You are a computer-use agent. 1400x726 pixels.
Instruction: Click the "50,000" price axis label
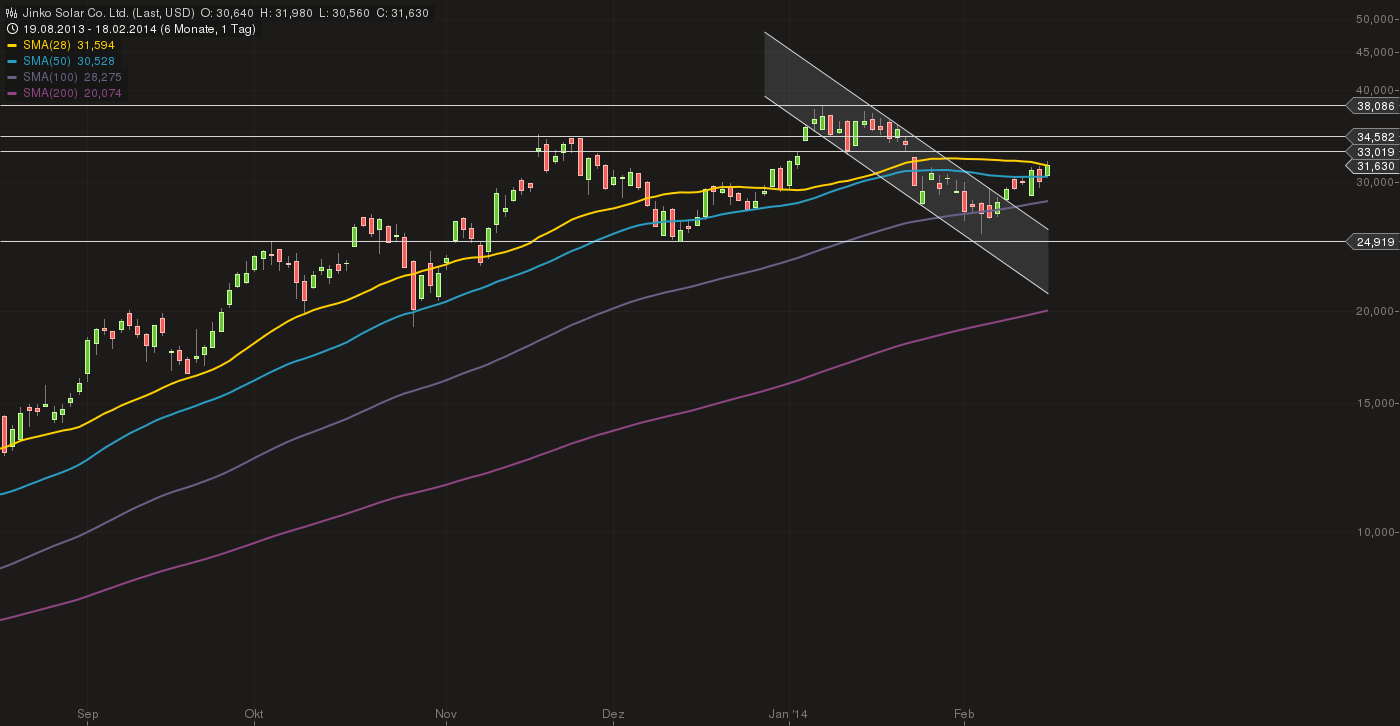[x=1377, y=19]
